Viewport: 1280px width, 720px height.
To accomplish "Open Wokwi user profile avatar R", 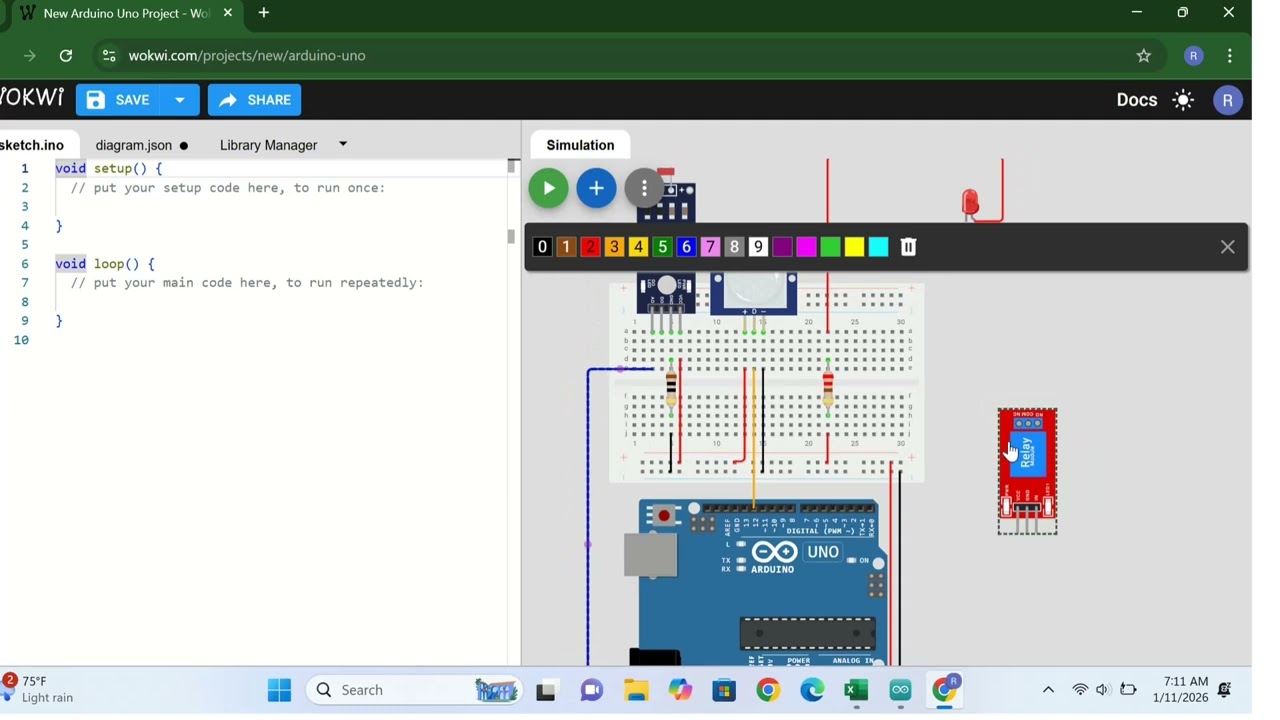I will click(x=1227, y=100).
